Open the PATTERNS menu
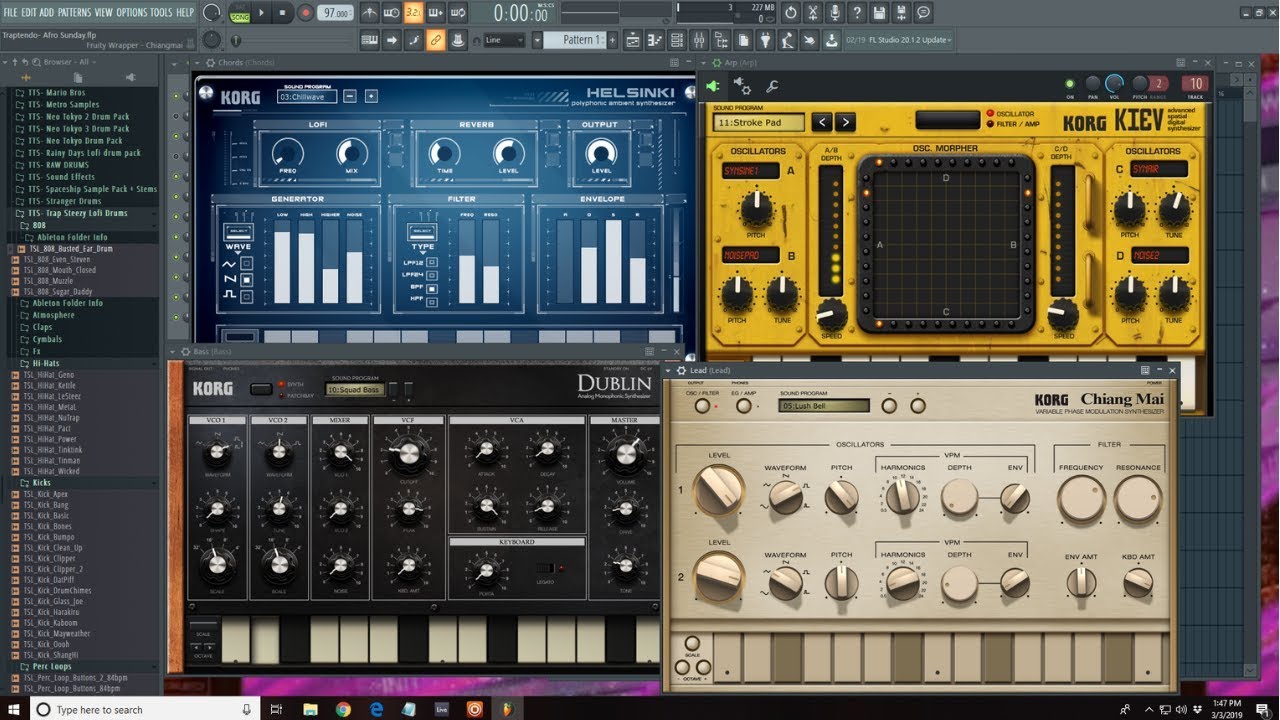The image size is (1280, 720). click(x=74, y=12)
